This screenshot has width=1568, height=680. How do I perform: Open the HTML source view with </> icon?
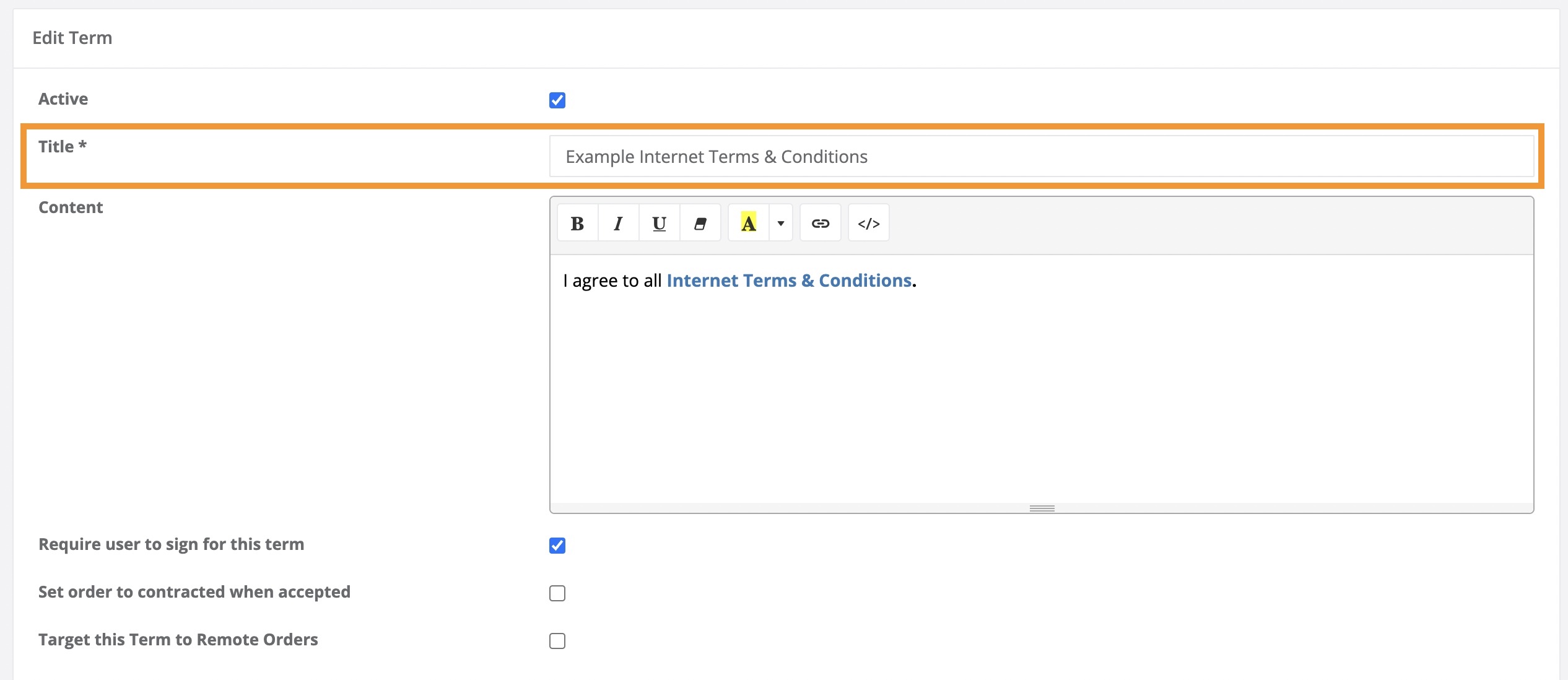tap(868, 223)
